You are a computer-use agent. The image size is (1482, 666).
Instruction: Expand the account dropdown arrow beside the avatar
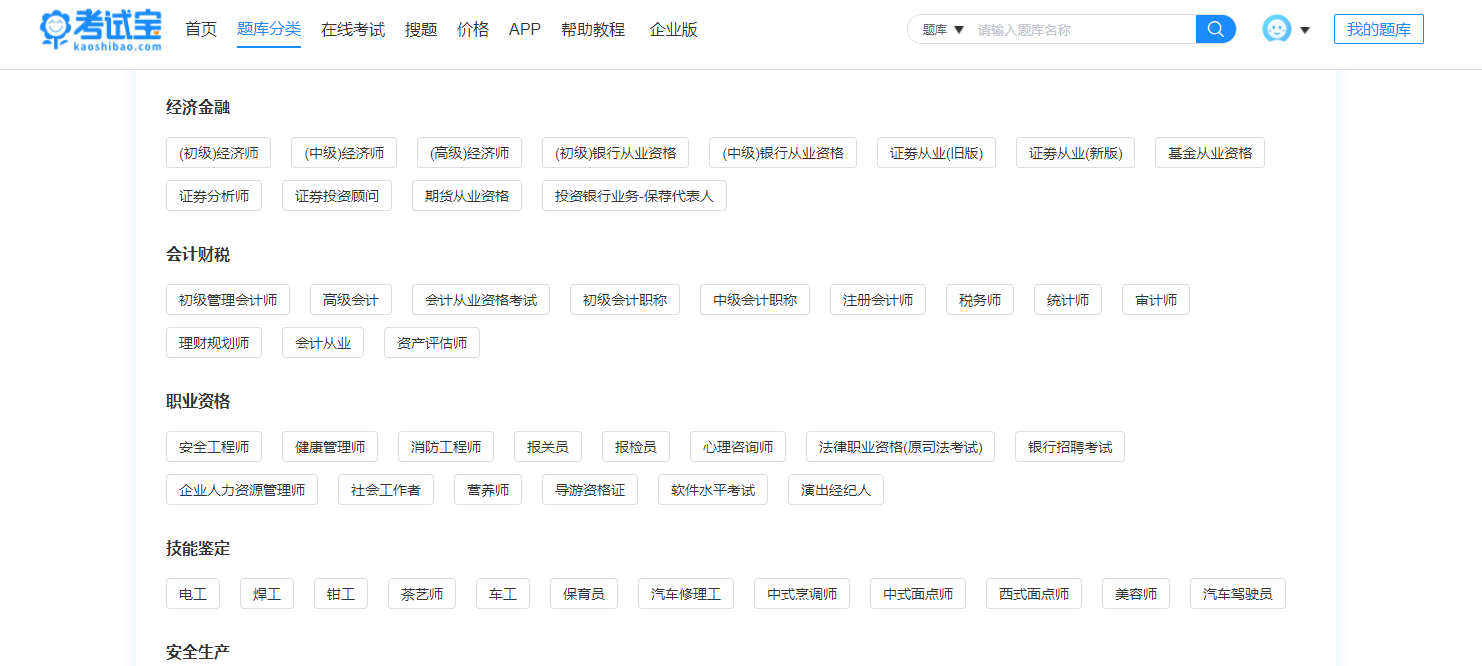(1303, 31)
